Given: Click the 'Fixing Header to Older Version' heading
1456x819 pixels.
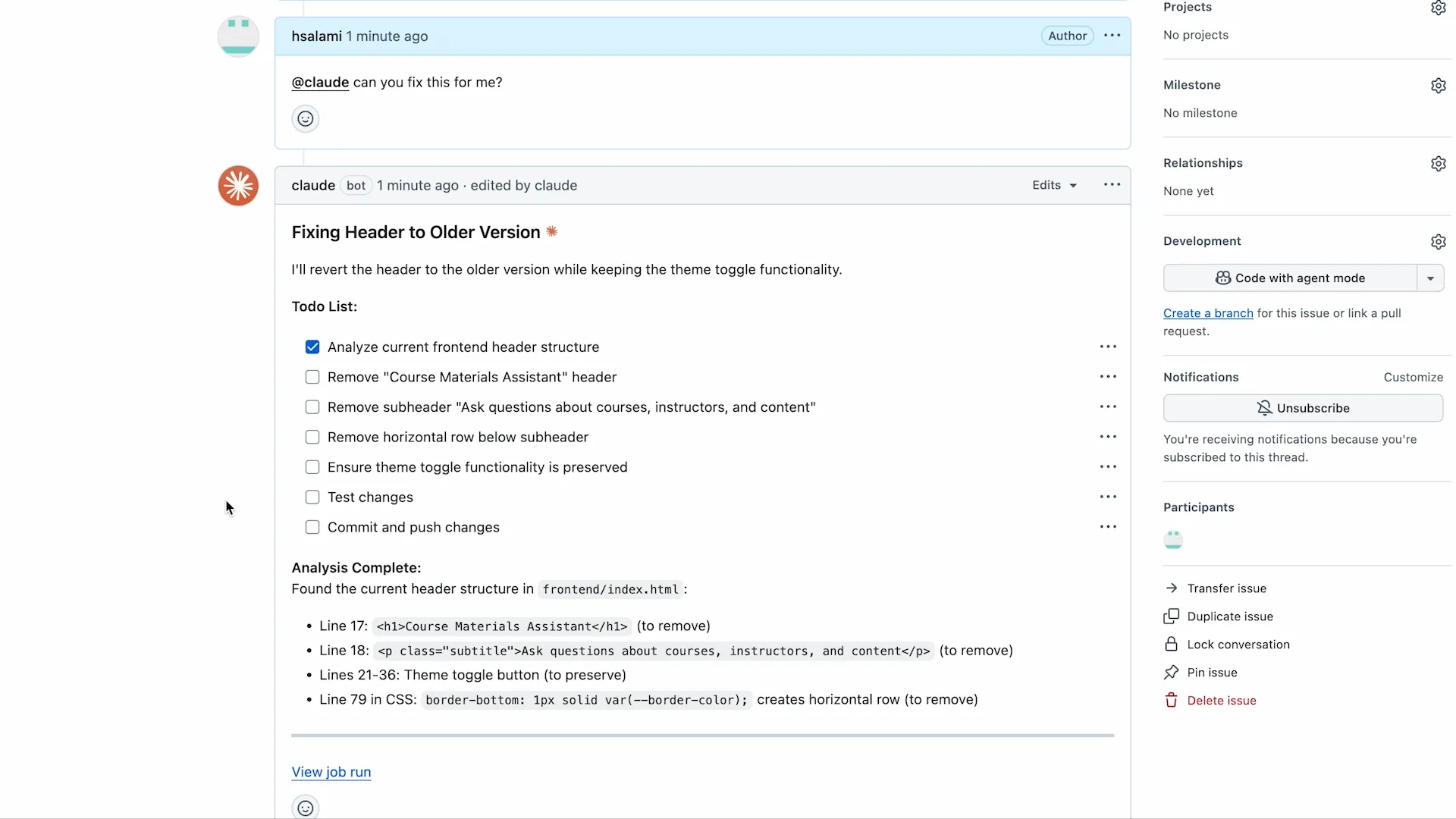Looking at the screenshot, I should [416, 232].
